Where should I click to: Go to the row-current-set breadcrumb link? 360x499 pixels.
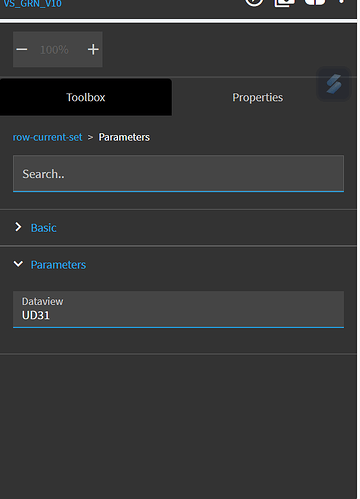click(47, 137)
